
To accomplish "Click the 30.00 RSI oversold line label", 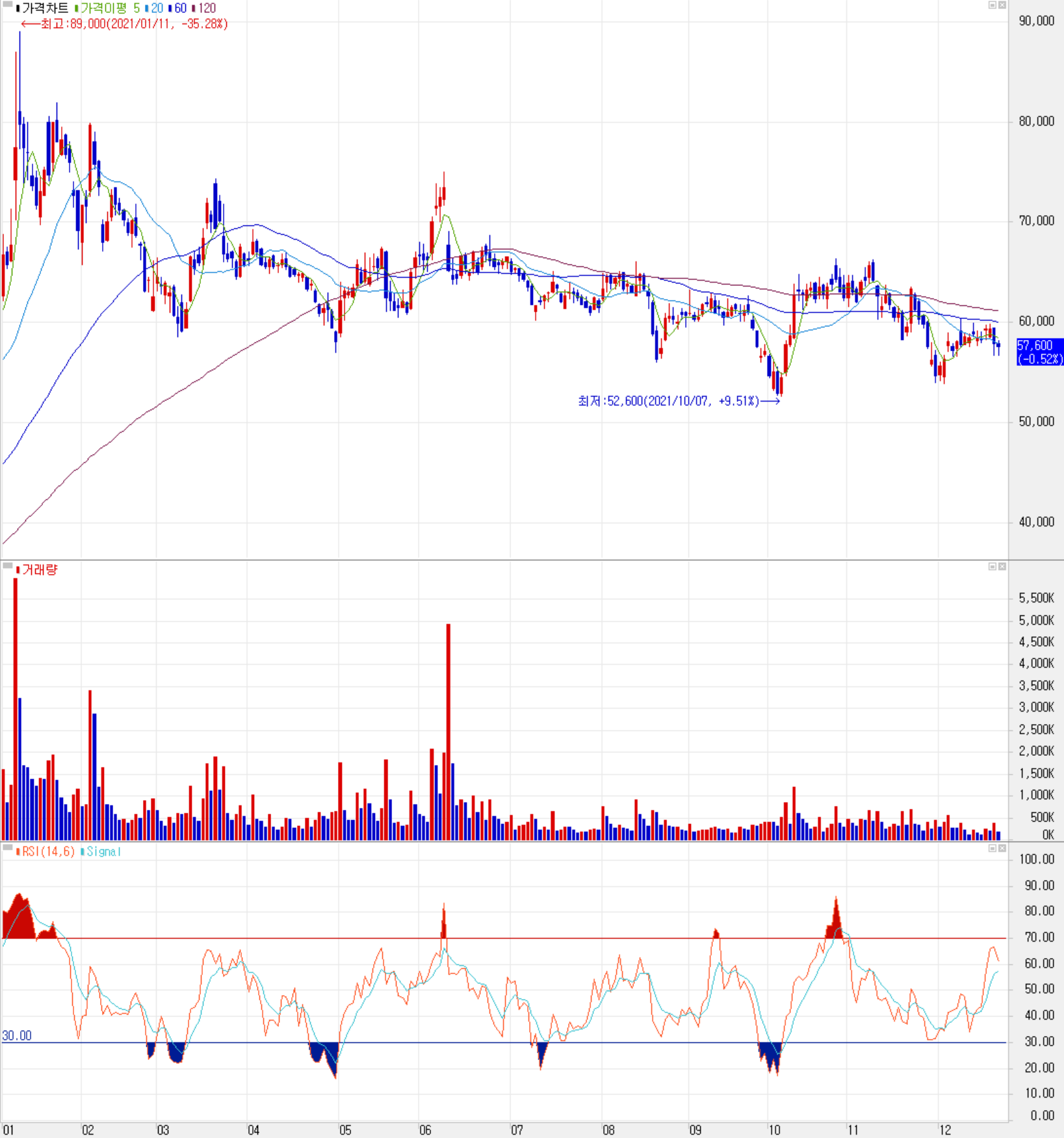I will 17,1036.
